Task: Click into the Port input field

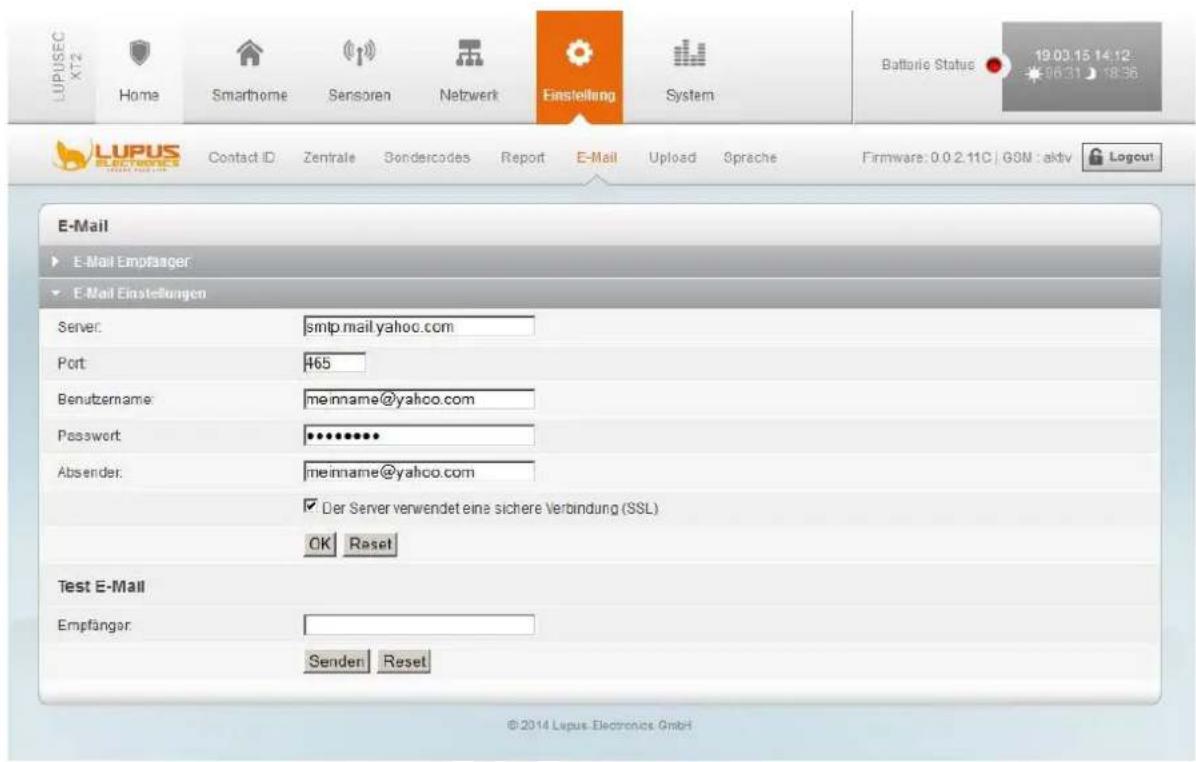Action: pyautogui.click(x=334, y=363)
